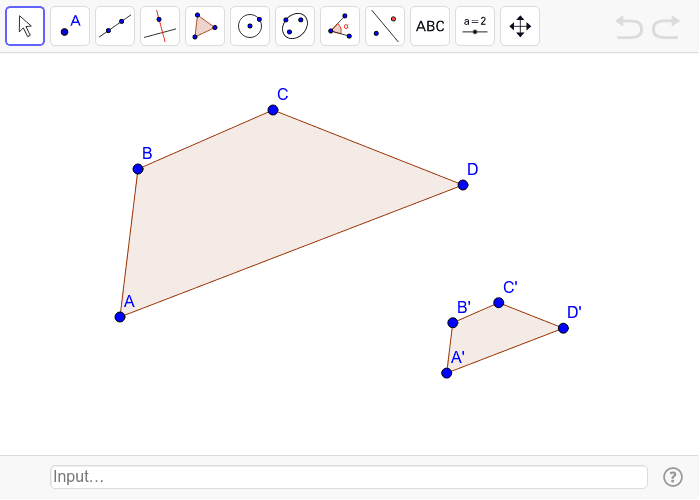Select point C' of small quadrilateral

click(x=499, y=303)
